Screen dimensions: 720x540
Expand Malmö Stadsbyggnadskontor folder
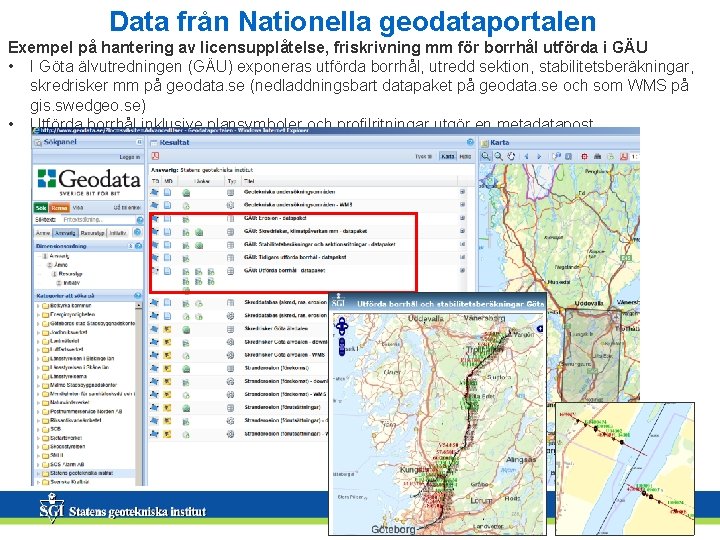[x=38, y=385]
